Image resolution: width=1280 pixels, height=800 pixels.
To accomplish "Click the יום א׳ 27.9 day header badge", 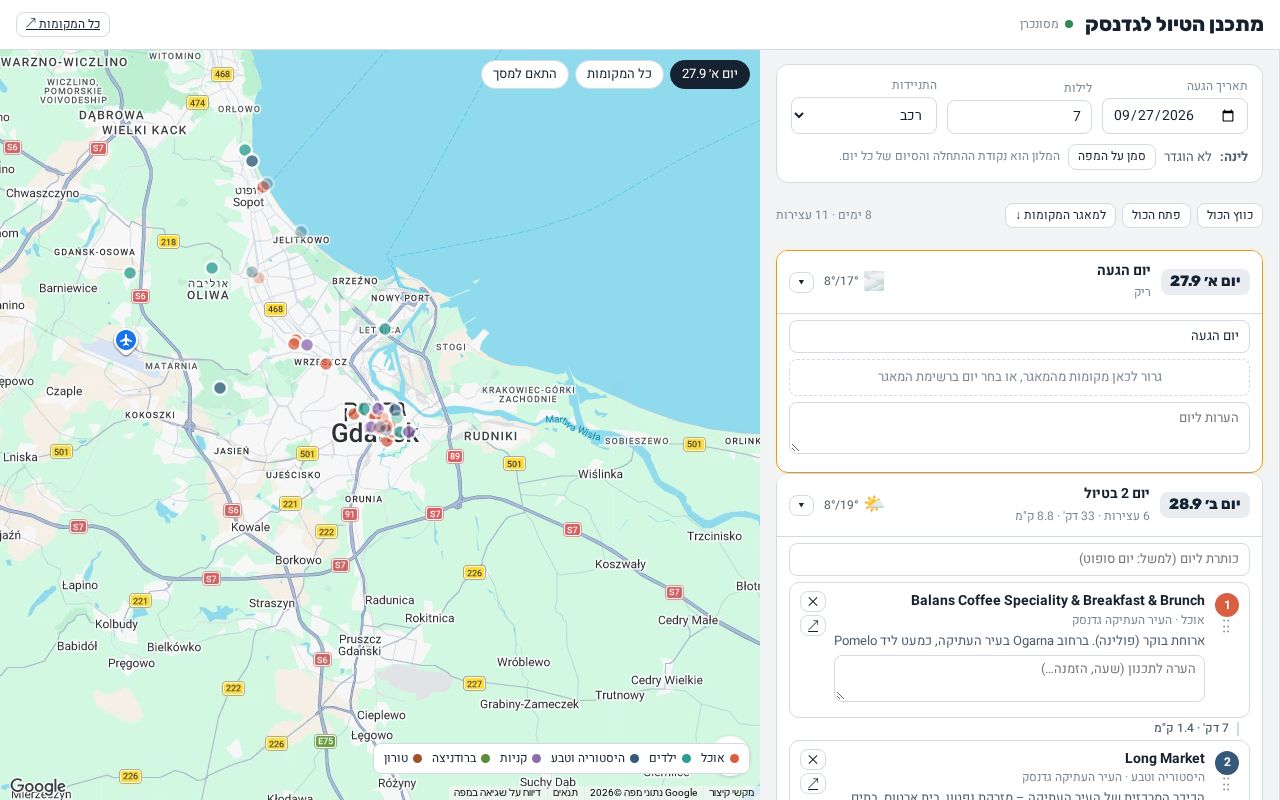I will click(x=1205, y=281).
